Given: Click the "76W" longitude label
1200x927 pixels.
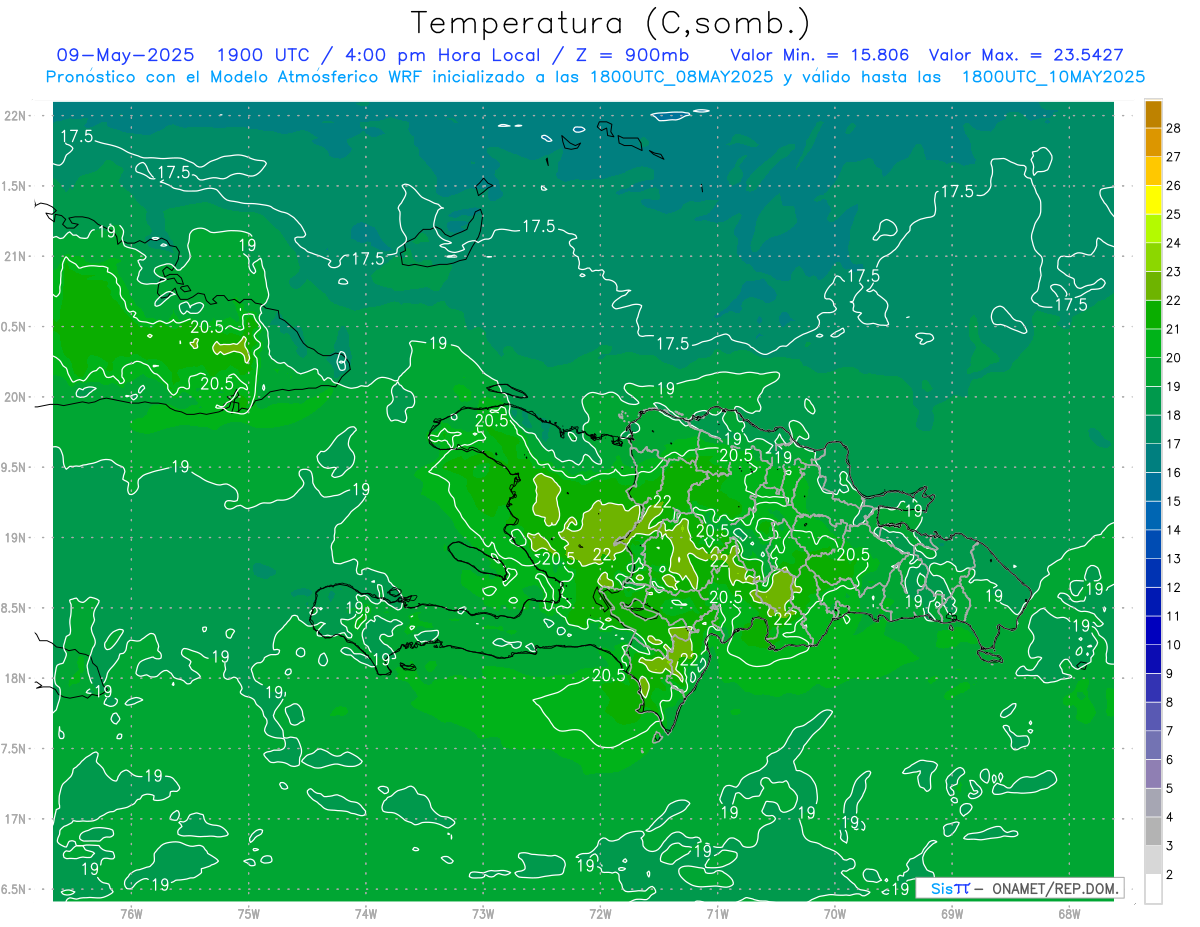Looking at the screenshot, I should tap(131, 914).
